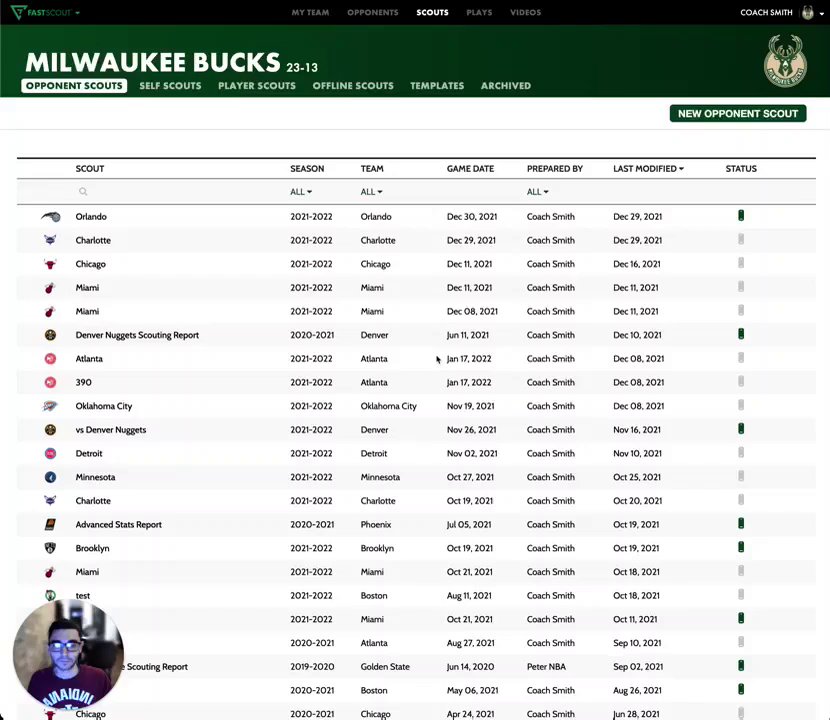The image size is (830, 720).
Task: Open the Videos nav item
Action: (x=526, y=12)
